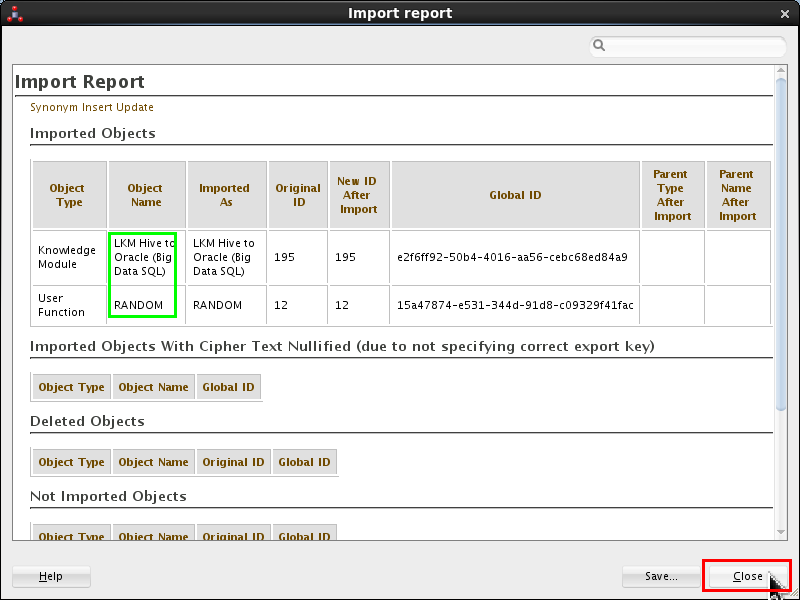Viewport: 800px width, 600px height.
Task: Click 'Original ID' header in Deleted Objects table
Action: (233, 462)
